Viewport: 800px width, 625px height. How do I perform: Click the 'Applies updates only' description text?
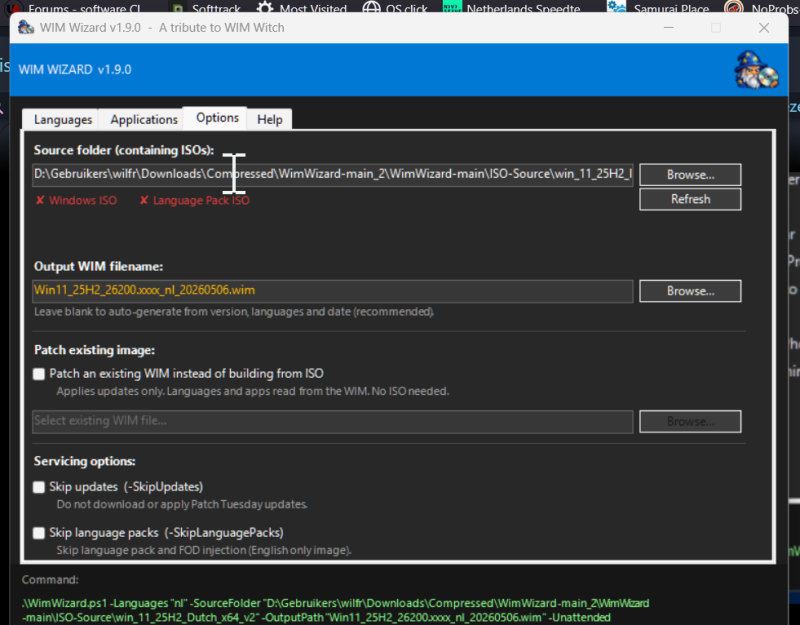253,391
